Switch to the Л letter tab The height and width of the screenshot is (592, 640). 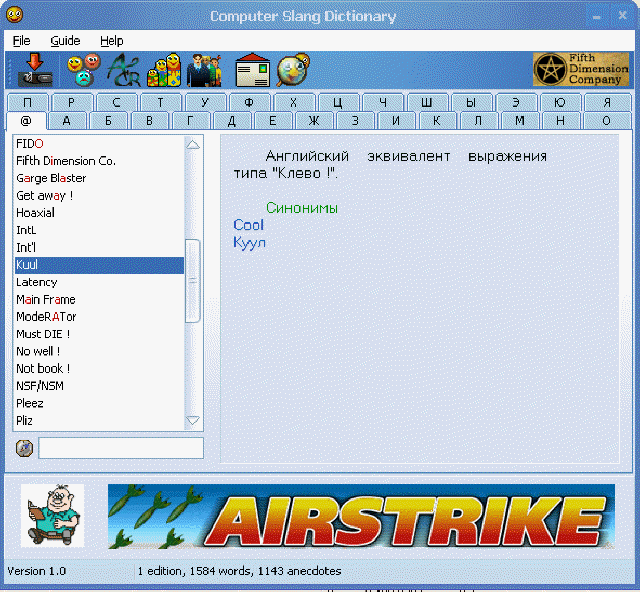pyautogui.click(x=478, y=121)
